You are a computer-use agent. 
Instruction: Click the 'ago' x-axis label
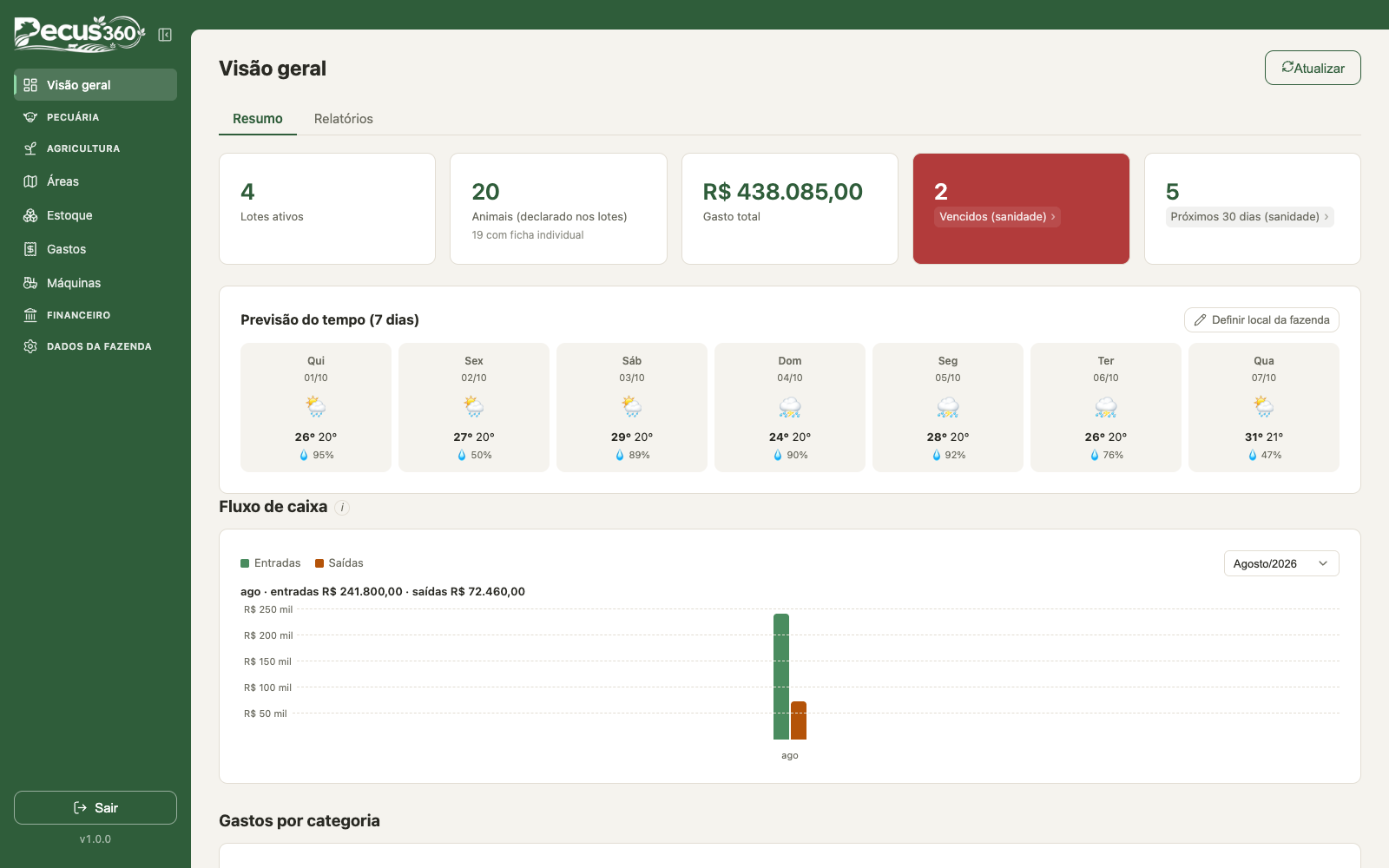[x=790, y=755]
